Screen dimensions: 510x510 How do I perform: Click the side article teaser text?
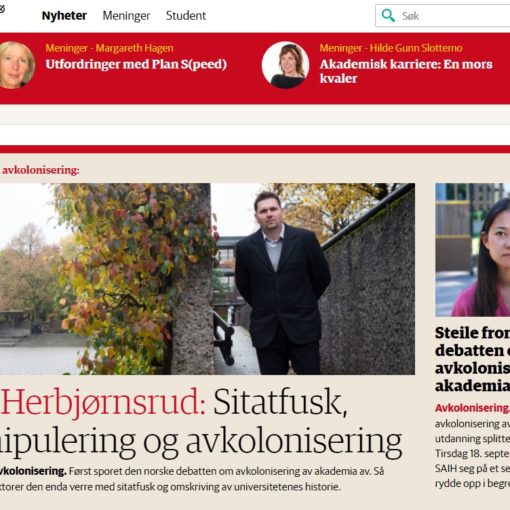click(473, 453)
